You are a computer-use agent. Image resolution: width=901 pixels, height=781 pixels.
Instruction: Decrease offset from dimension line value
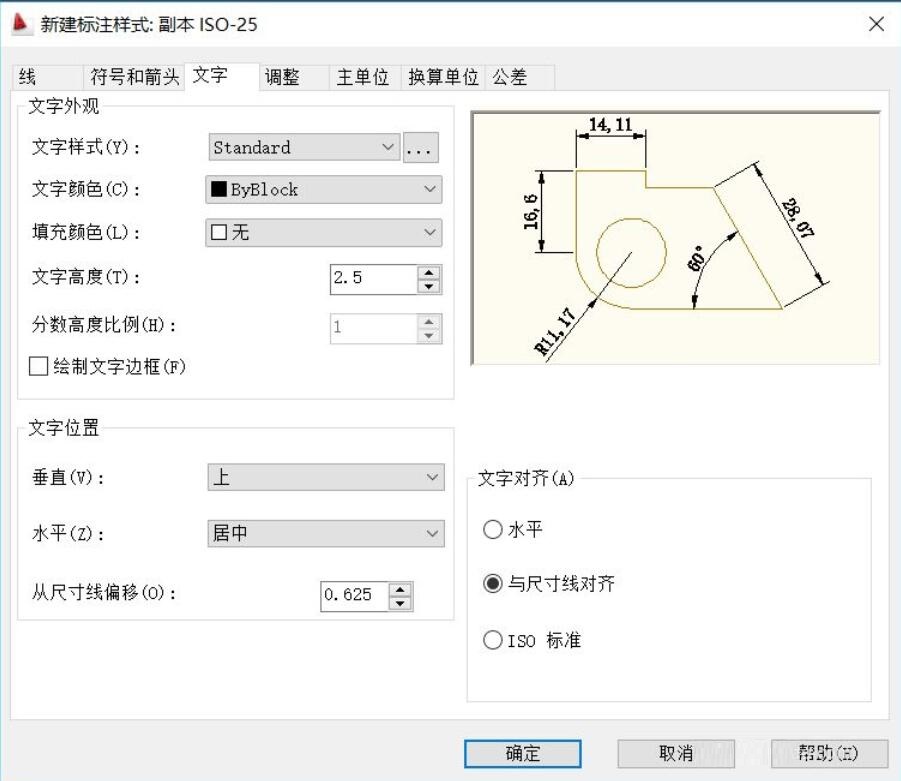tap(401, 603)
